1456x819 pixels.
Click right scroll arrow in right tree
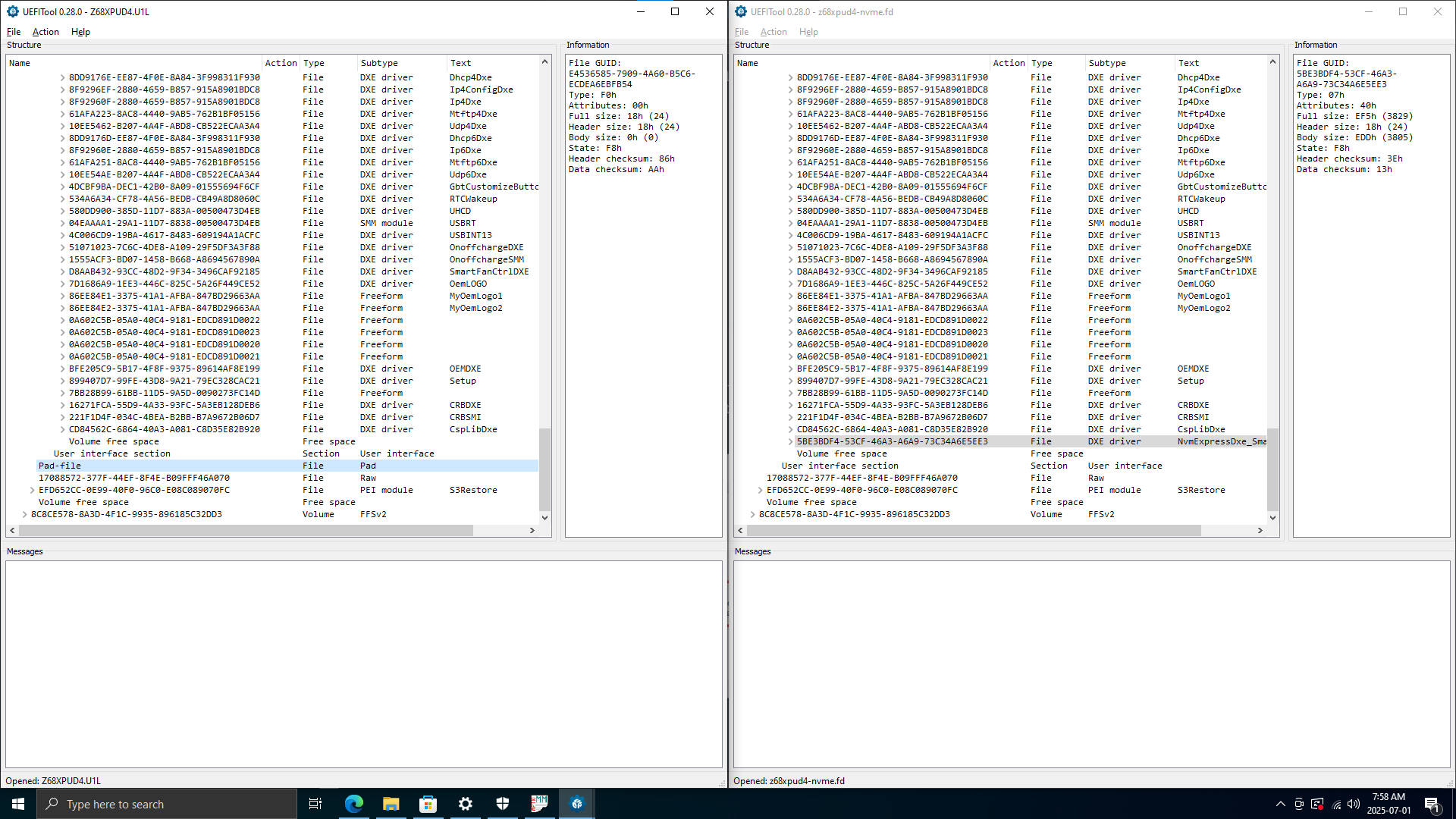pos(1260,531)
